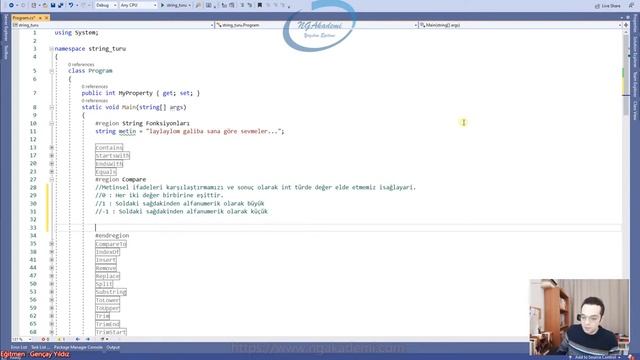Start debugging with string_turu play button
The height and width of the screenshot is (360, 640).
[174, 5]
